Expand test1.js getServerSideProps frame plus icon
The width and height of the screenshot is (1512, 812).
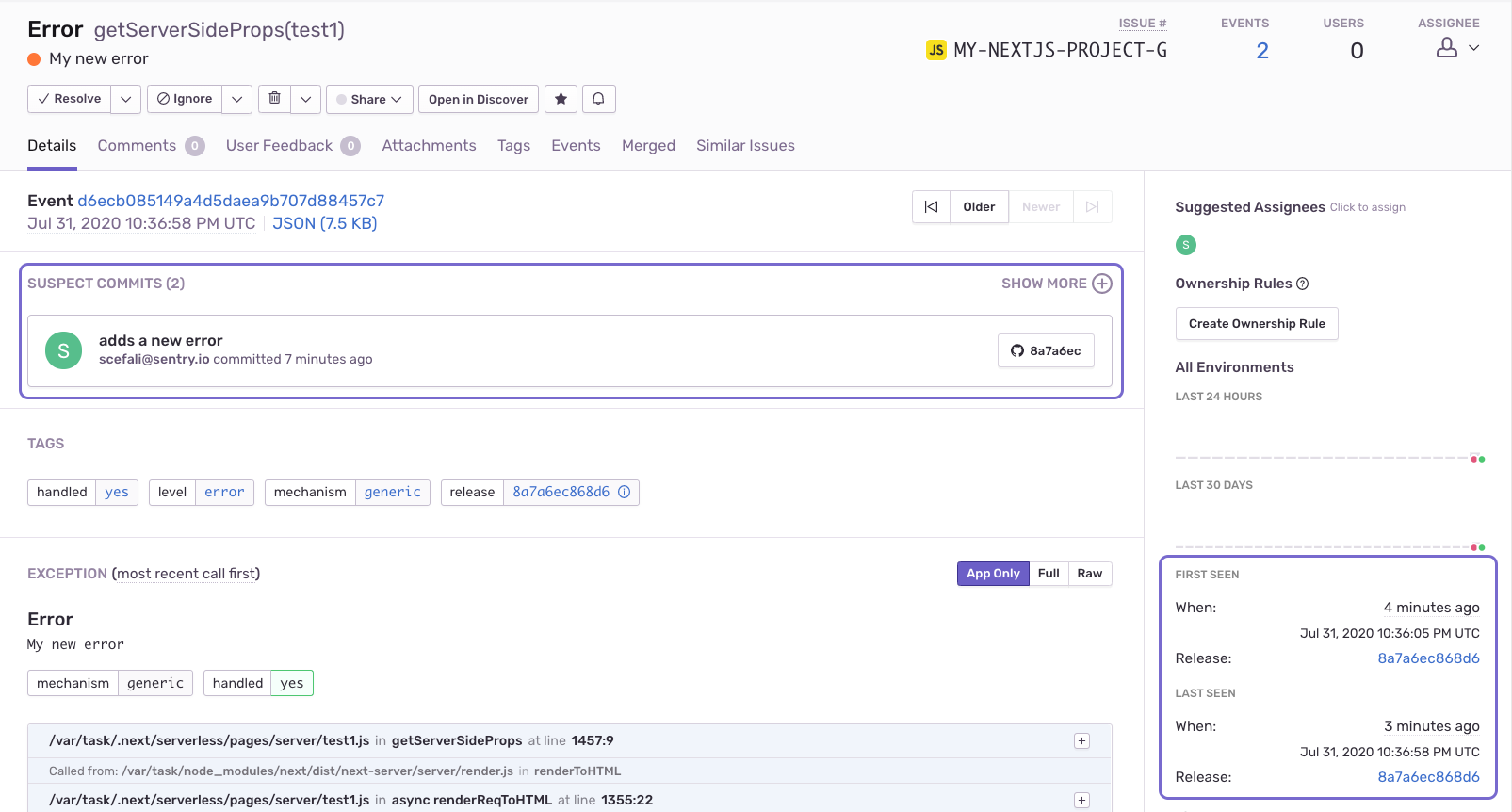click(x=1081, y=741)
